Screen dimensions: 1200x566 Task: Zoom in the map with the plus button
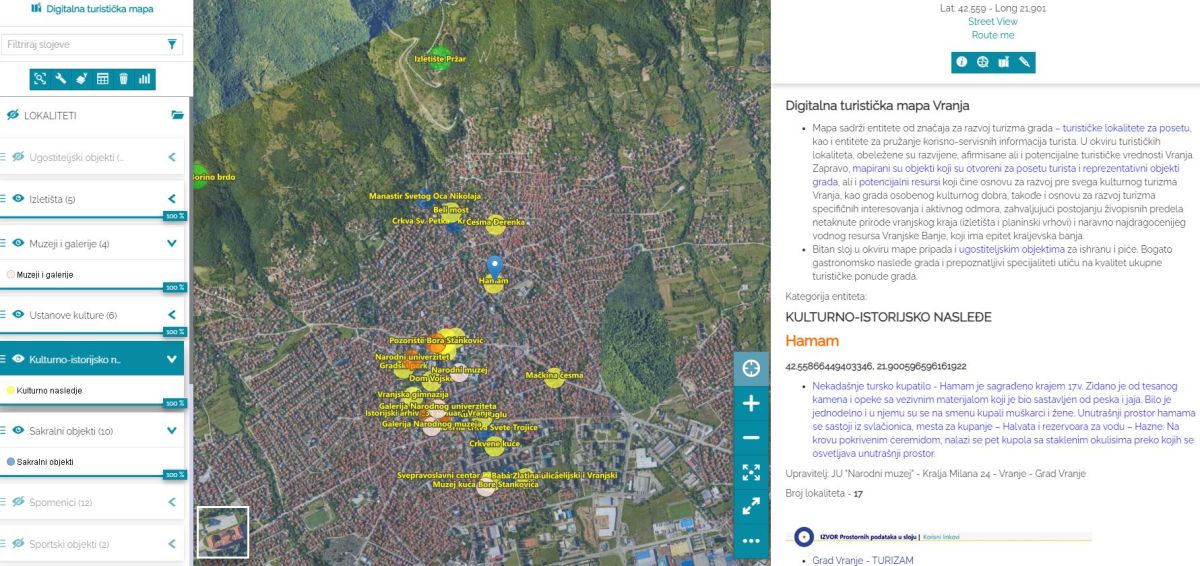(751, 404)
